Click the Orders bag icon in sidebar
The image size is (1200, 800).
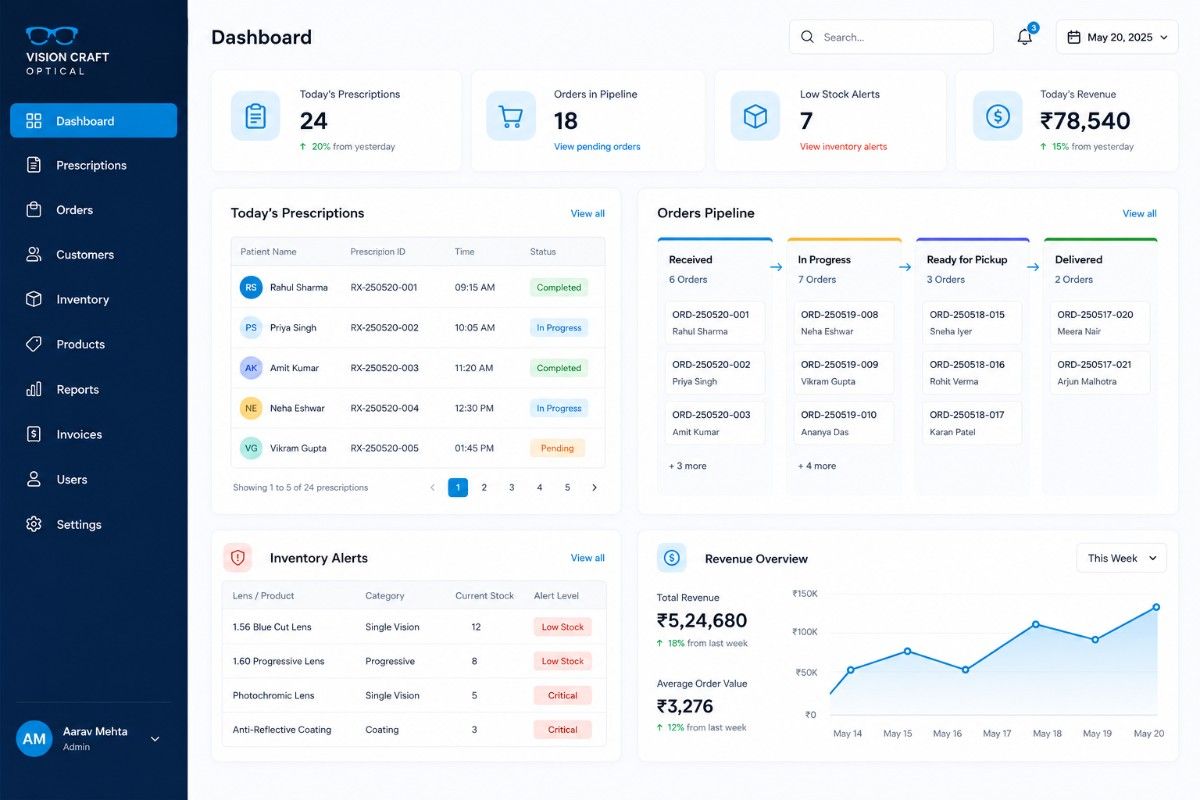pyautogui.click(x=34, y=210)
